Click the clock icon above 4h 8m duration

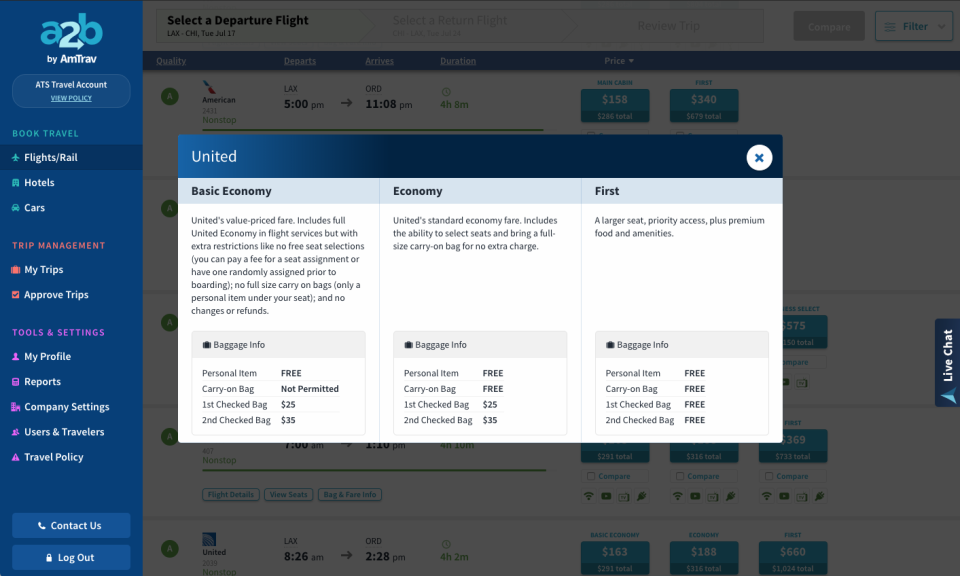pyautogui.click(x=446, y=92)
